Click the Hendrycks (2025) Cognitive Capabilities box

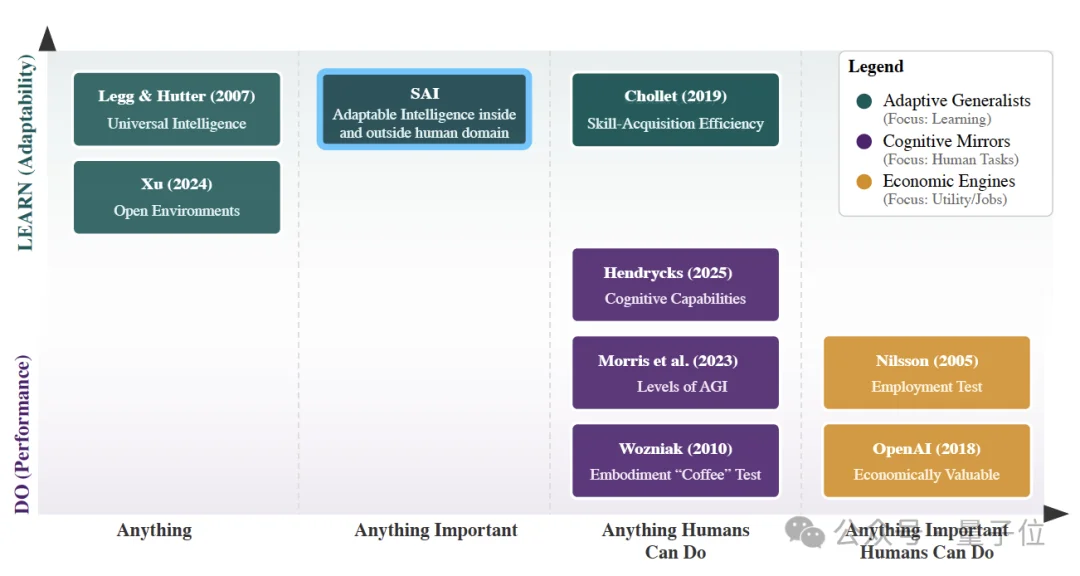(675, 285)
